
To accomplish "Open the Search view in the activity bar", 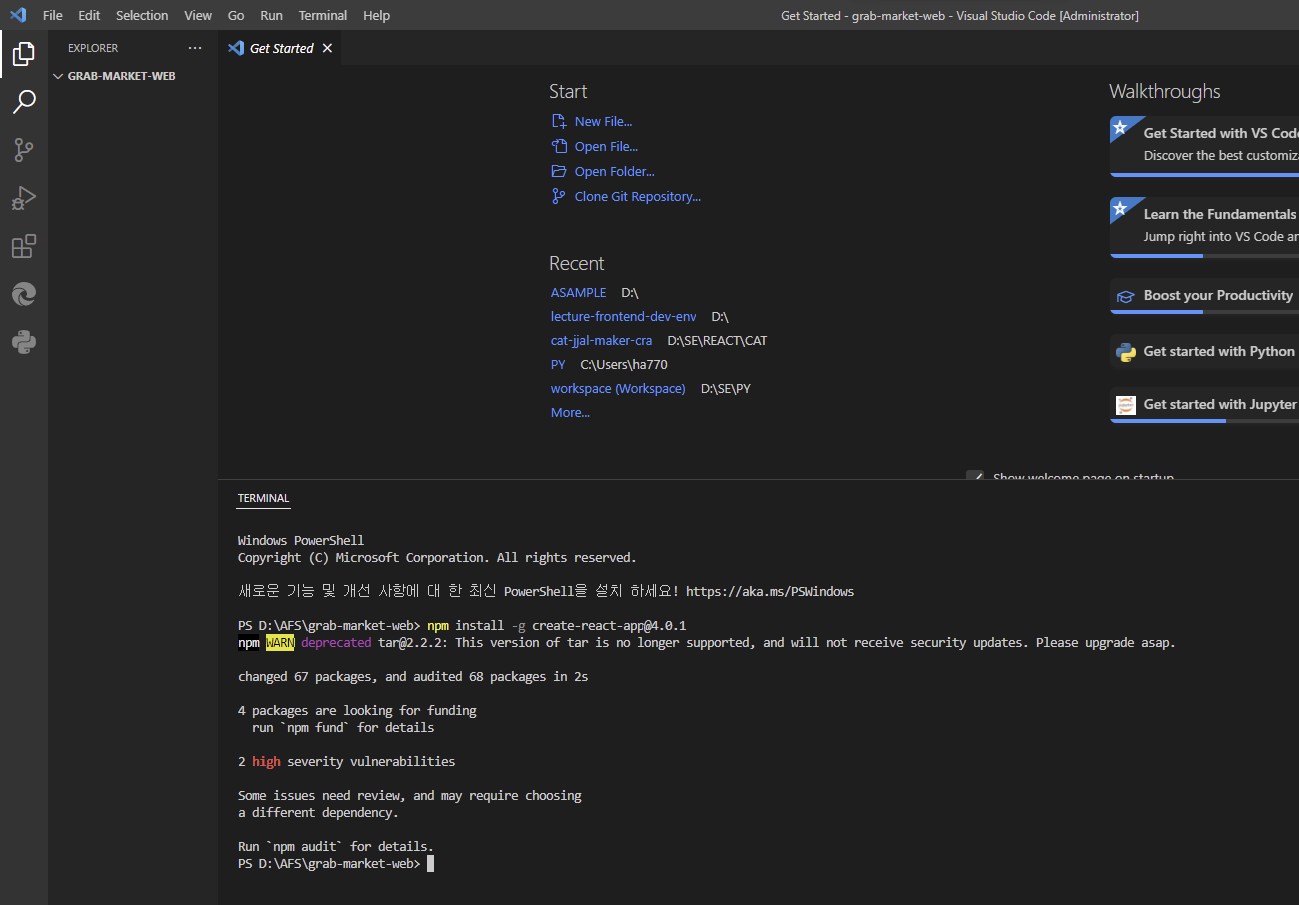I will [x=24, y=102].
